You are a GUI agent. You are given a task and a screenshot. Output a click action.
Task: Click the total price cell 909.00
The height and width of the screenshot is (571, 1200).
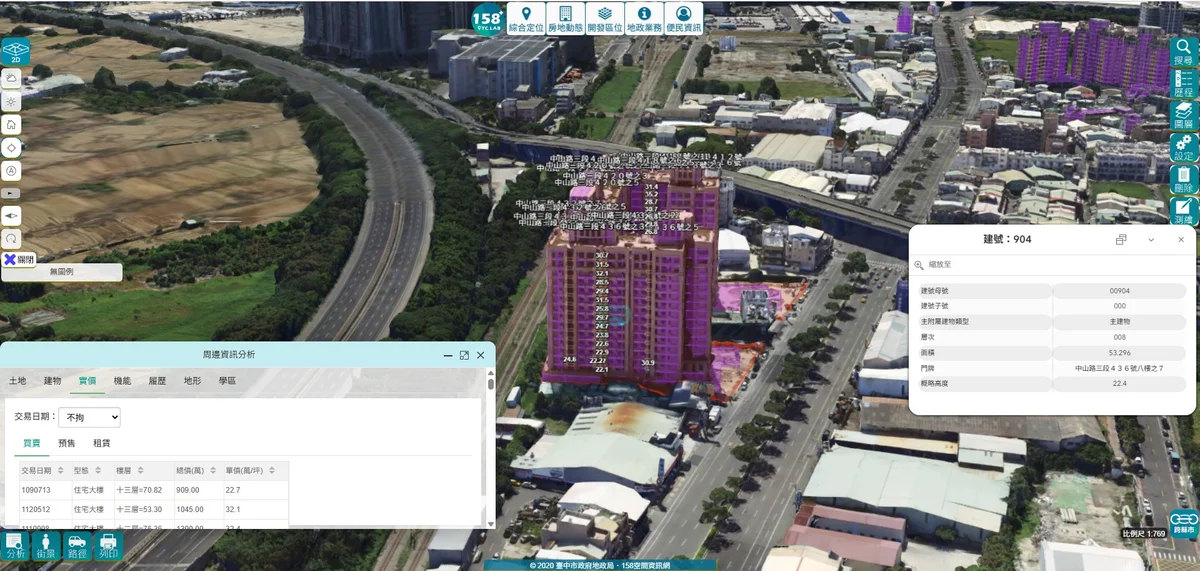[197, 491]
